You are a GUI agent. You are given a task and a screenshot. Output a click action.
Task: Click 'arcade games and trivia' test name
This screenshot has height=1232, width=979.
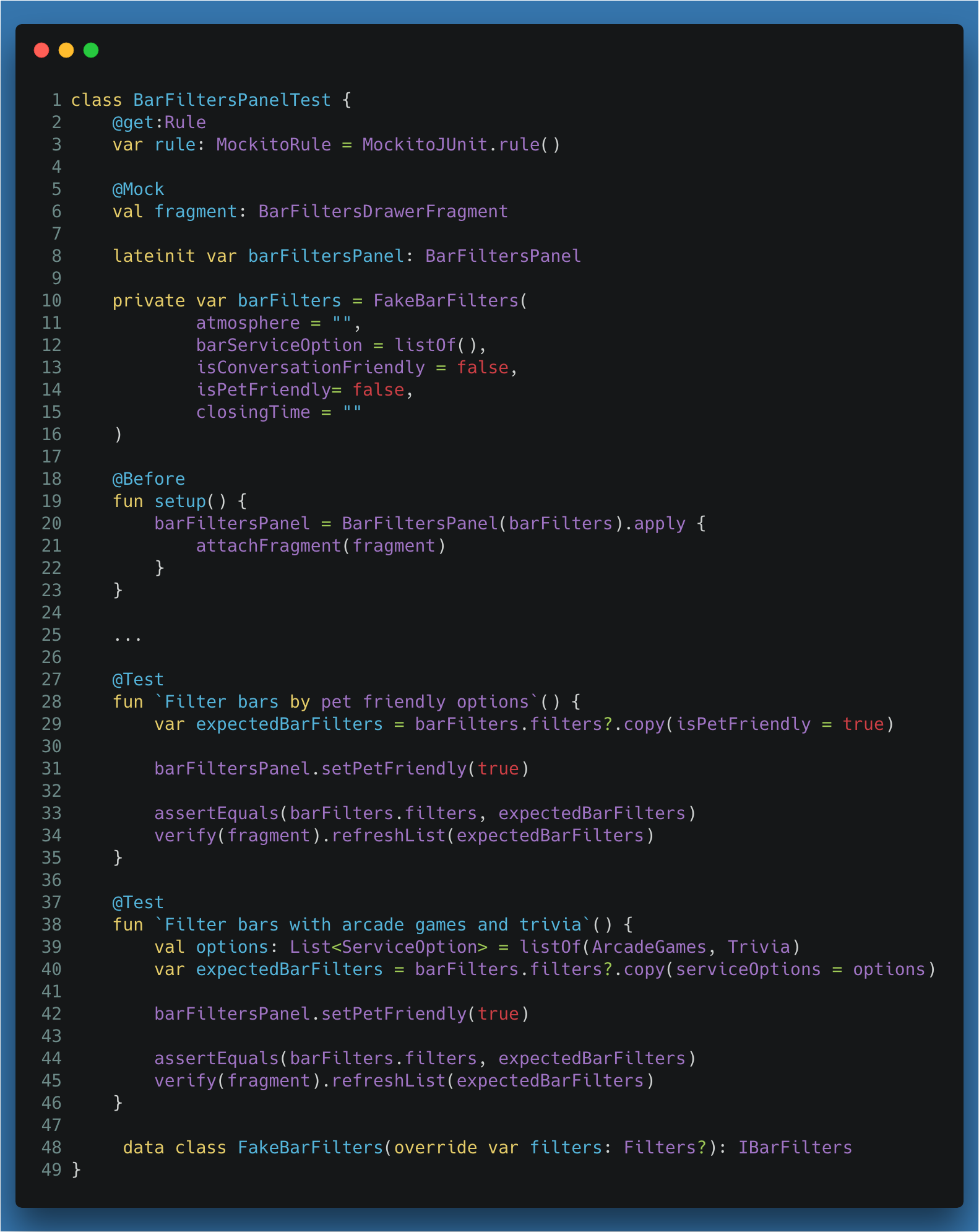(x=373, y=925)
